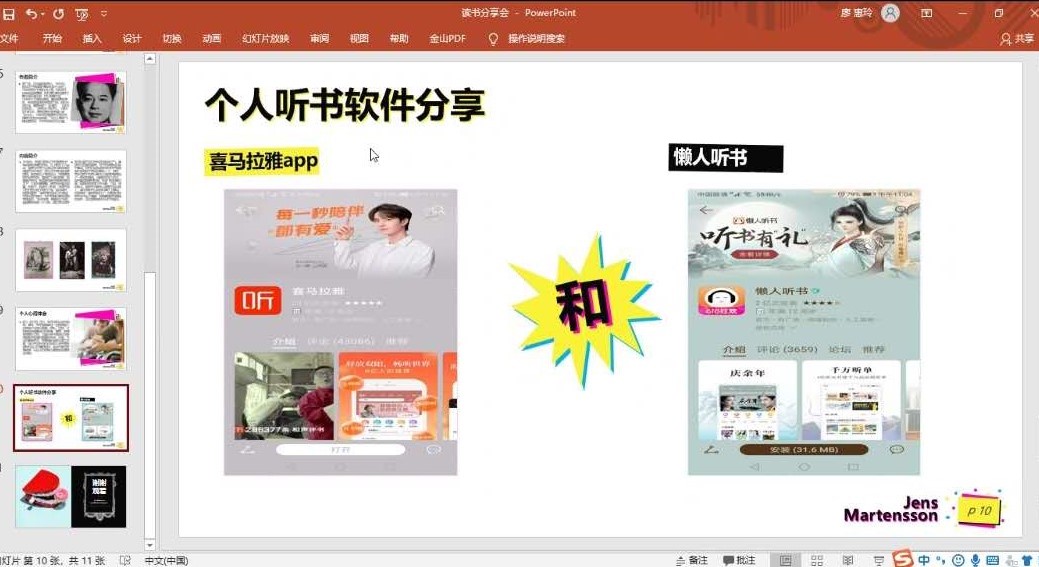Image resolution: width=1039 pixels, height=567 pixels.
Task: Open the 文件 menu
Action: 9,38
